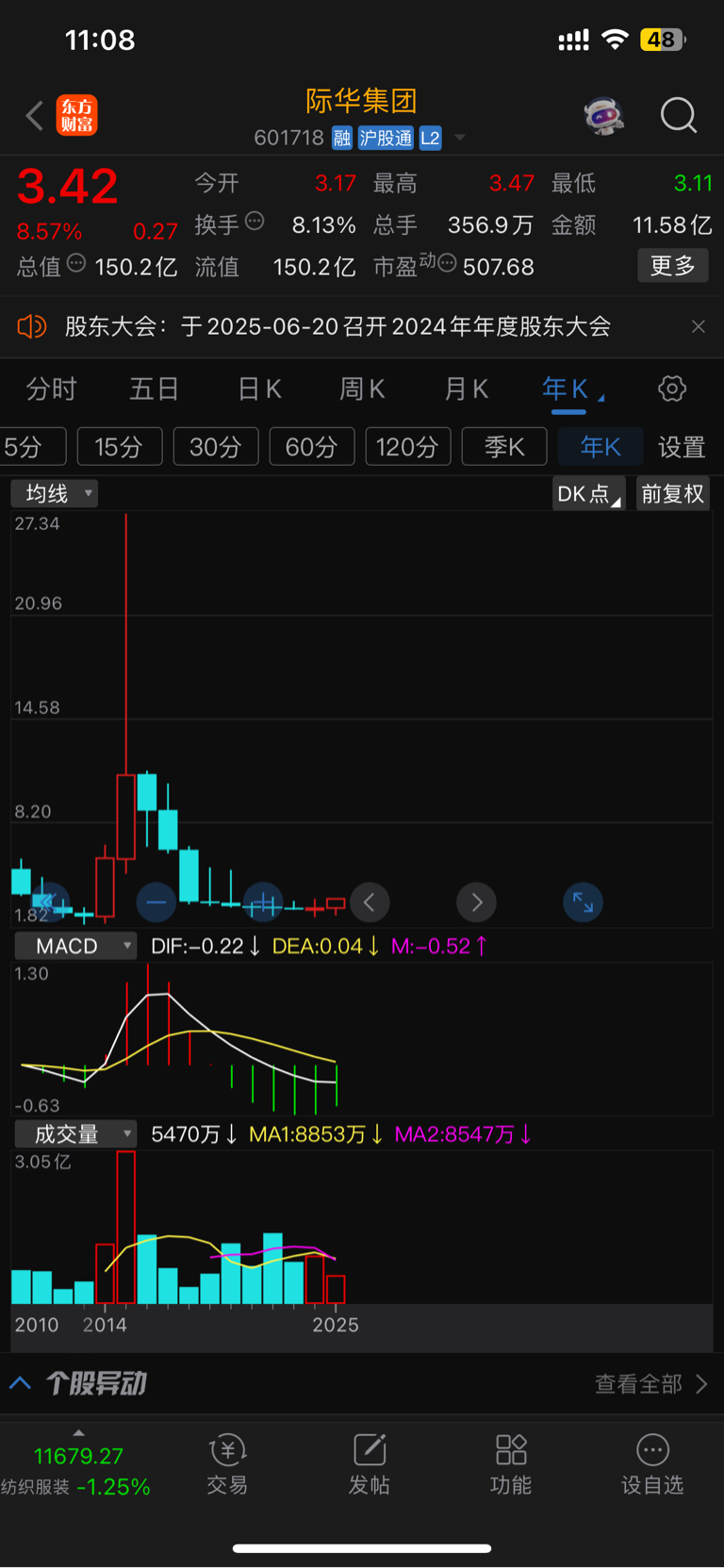Select the 30分 period option
Screen dimensions: 724x1568
216,447
